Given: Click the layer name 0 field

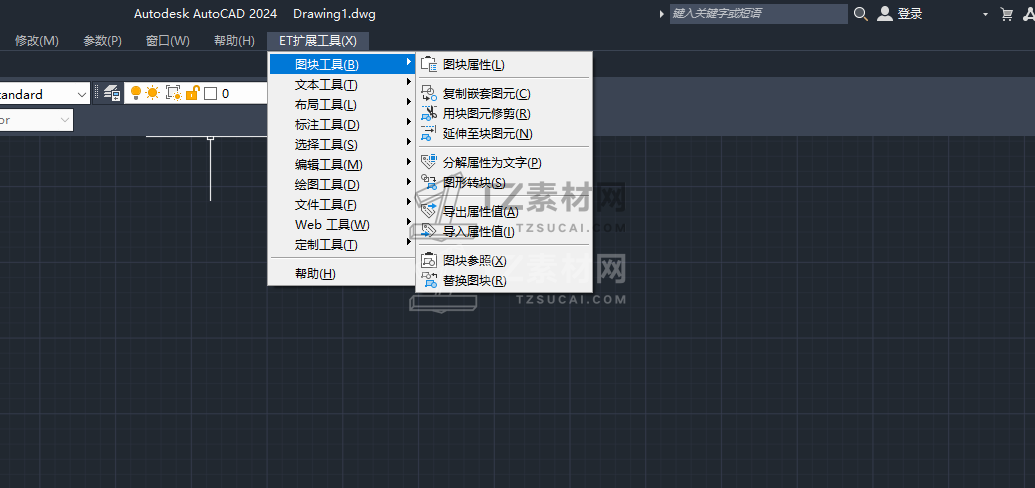Looking at the screenshot, I should [x=226, y=94].
